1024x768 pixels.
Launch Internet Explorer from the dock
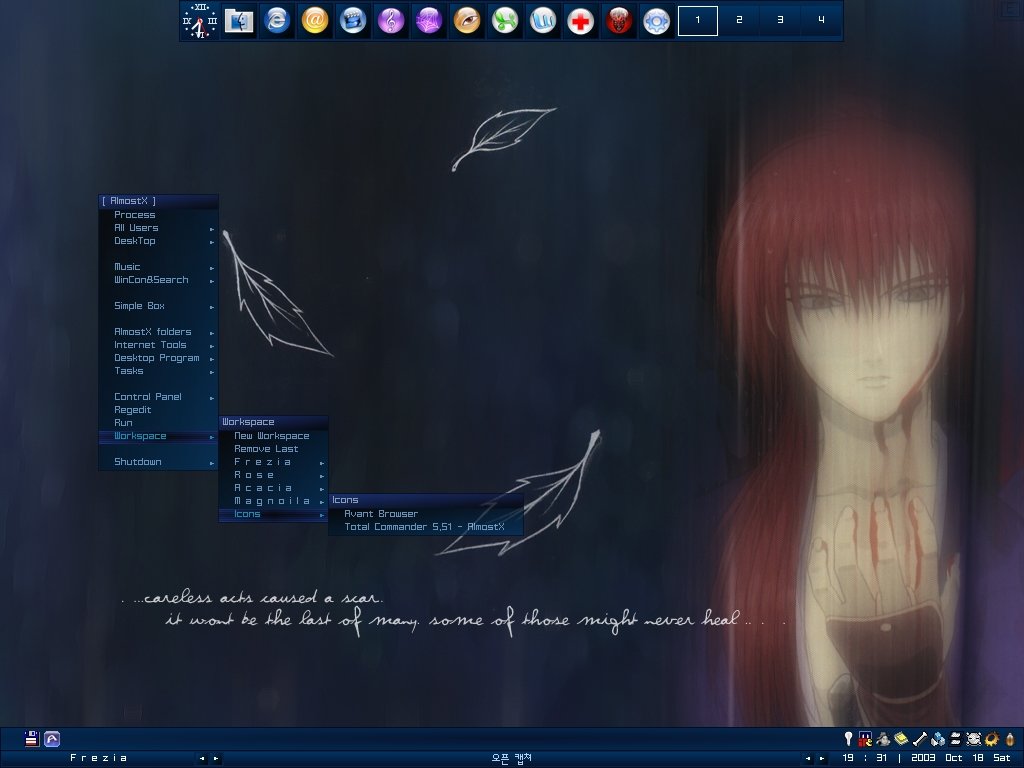(277, 20)
